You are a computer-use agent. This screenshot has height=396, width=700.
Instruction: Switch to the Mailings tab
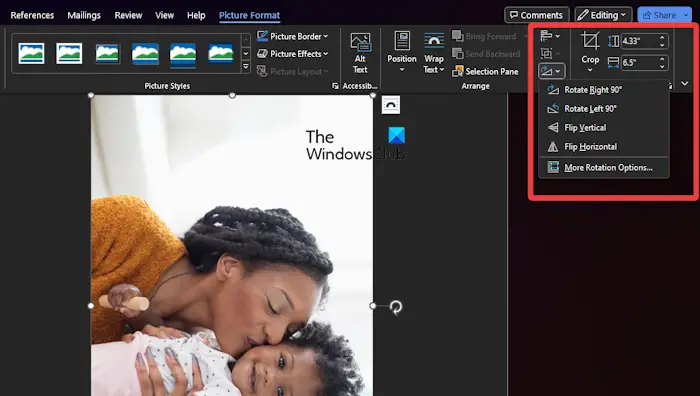(84, 15)
